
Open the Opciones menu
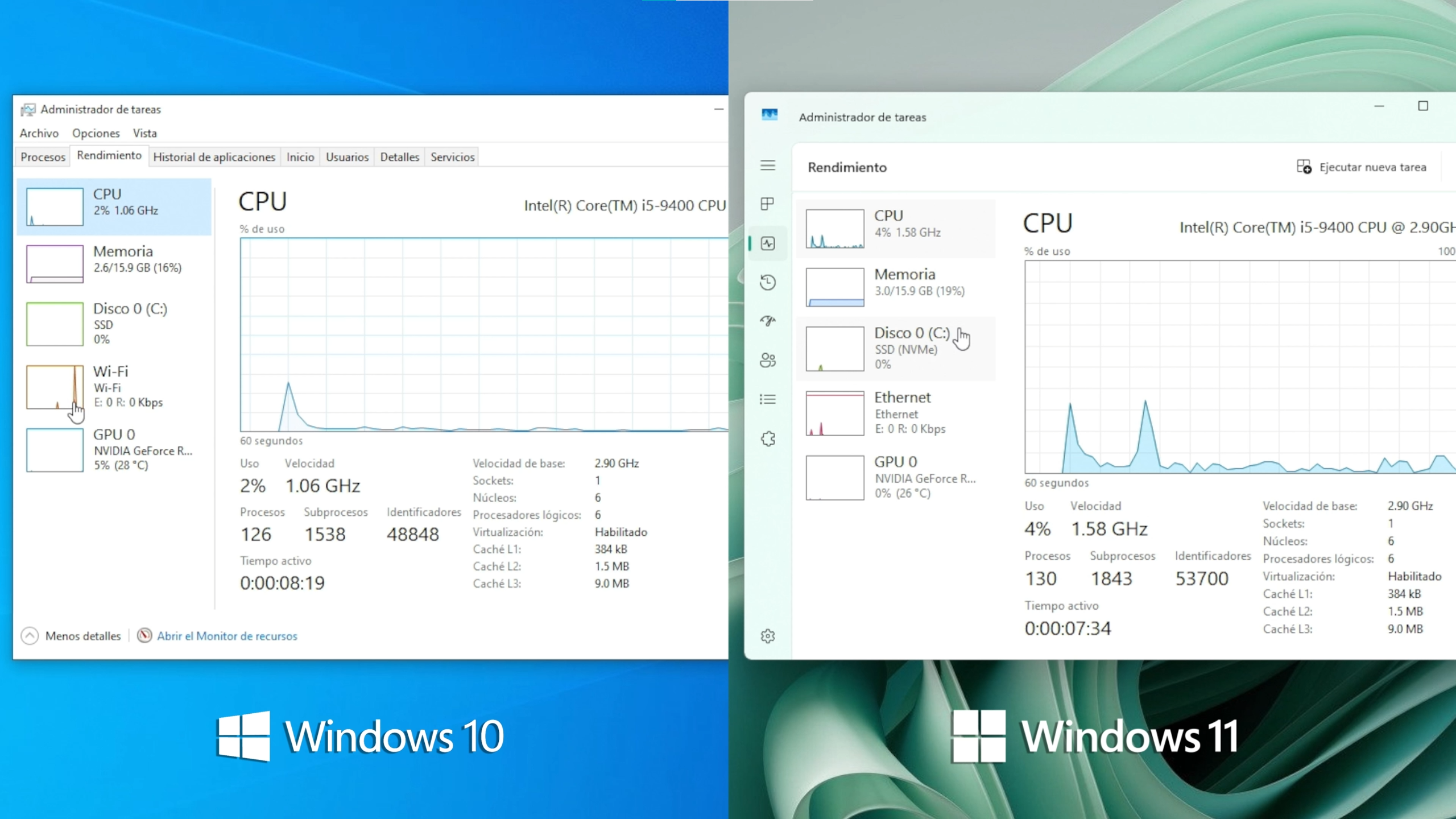click(96, 133)
